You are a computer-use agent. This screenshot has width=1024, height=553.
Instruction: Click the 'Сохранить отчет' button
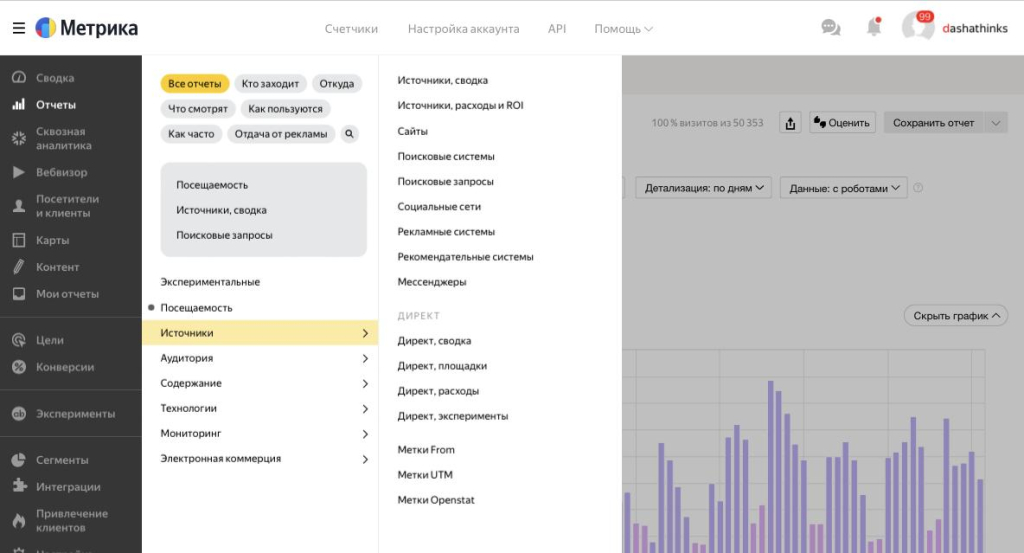click(x=933, y=123)
